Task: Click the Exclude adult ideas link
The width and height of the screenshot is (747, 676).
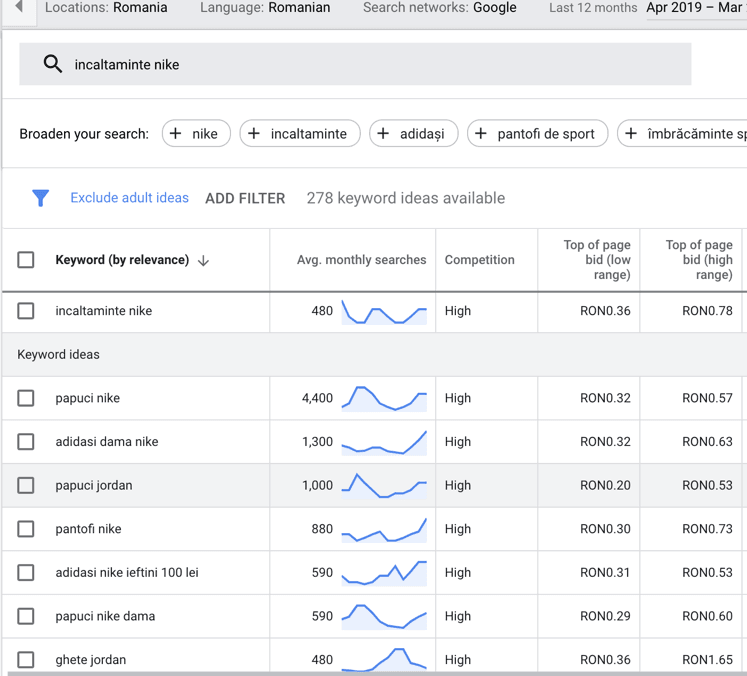Action: tap(129, 198)
